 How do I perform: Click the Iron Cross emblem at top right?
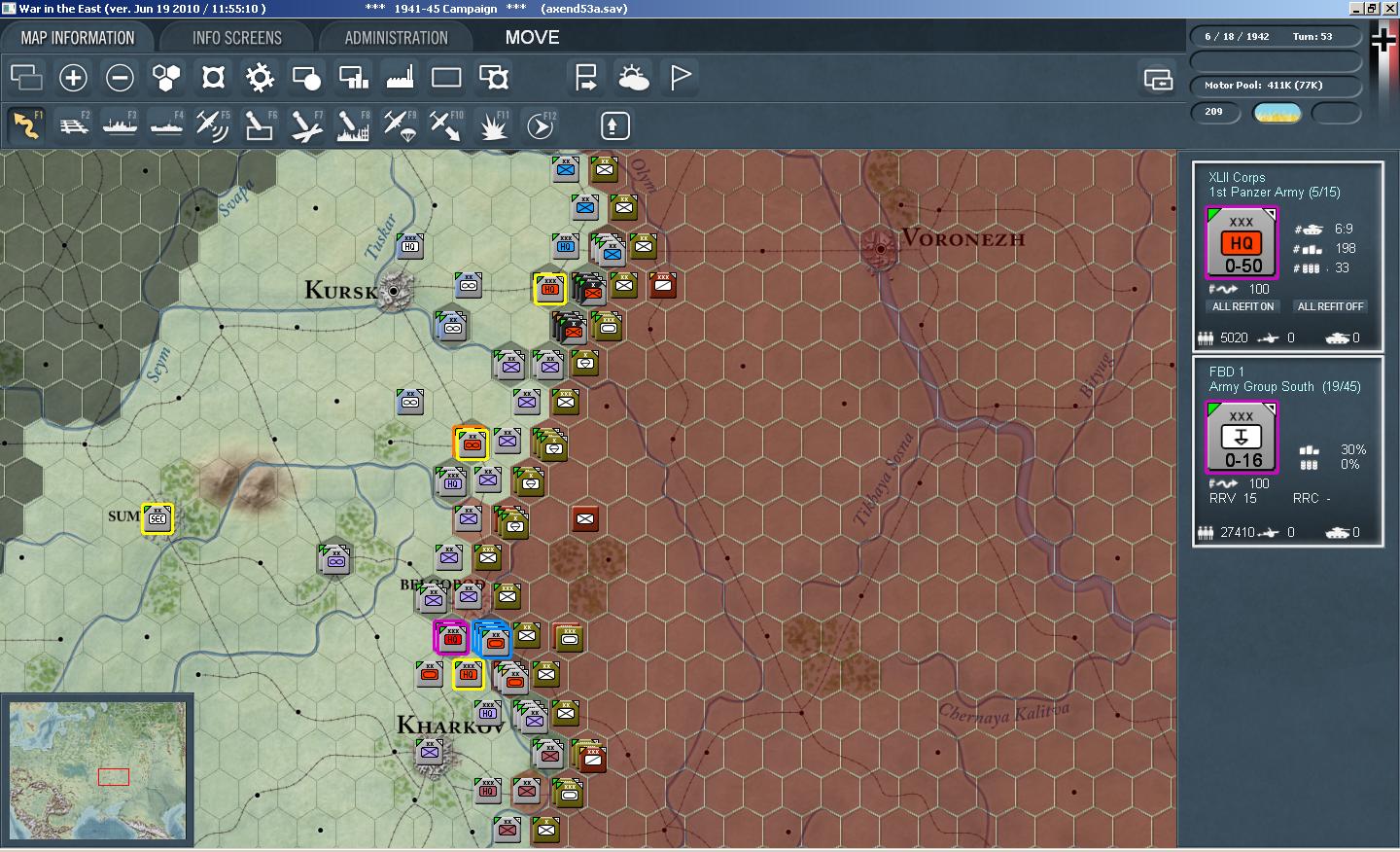(x=1383, y=40)
